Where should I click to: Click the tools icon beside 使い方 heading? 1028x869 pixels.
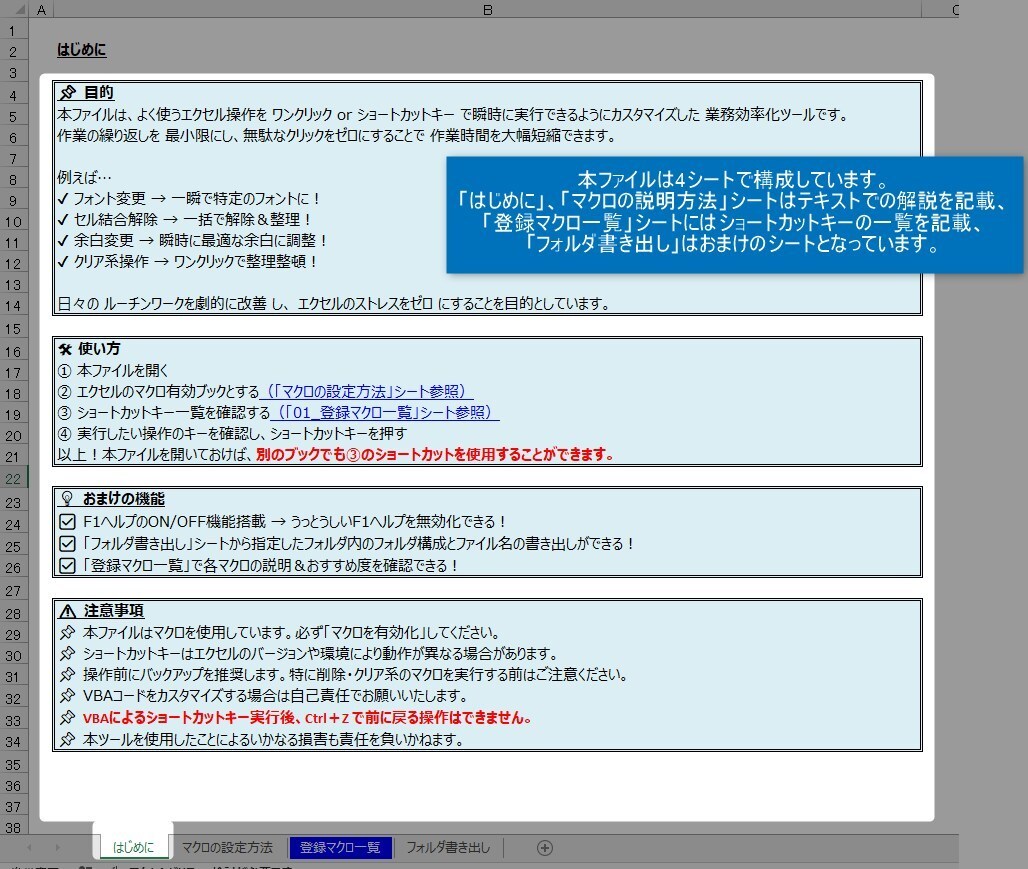[x=65, y=349]
